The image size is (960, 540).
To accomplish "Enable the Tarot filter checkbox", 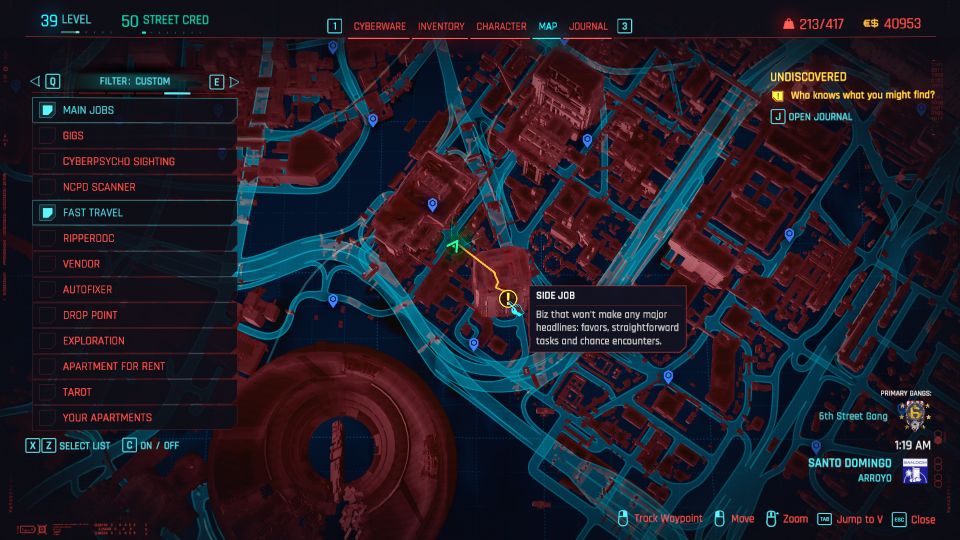I will [x=47, y=392].
